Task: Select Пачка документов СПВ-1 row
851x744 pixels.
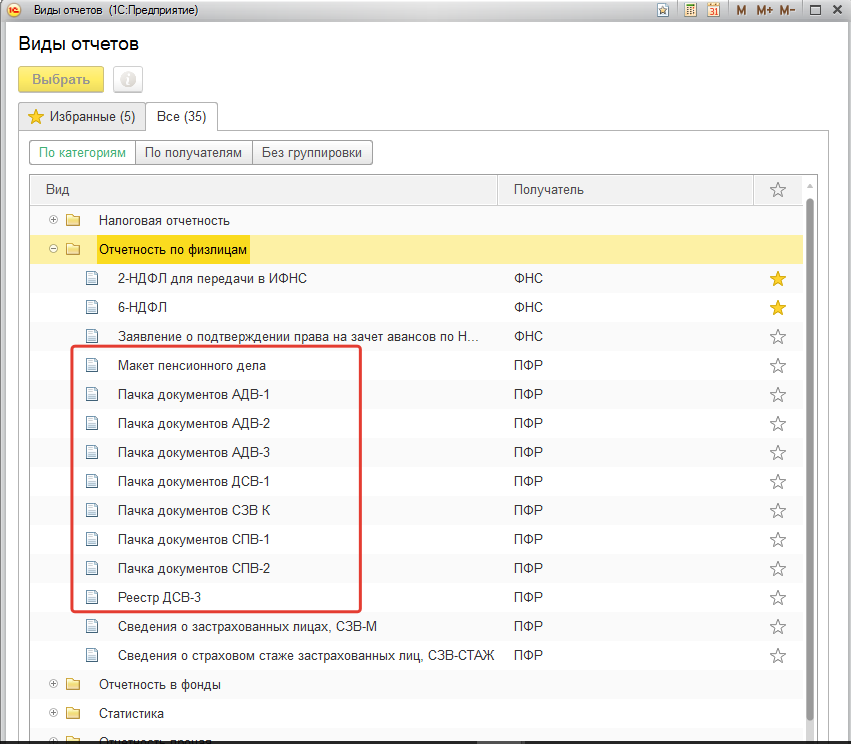Action: tap(416, 539)
